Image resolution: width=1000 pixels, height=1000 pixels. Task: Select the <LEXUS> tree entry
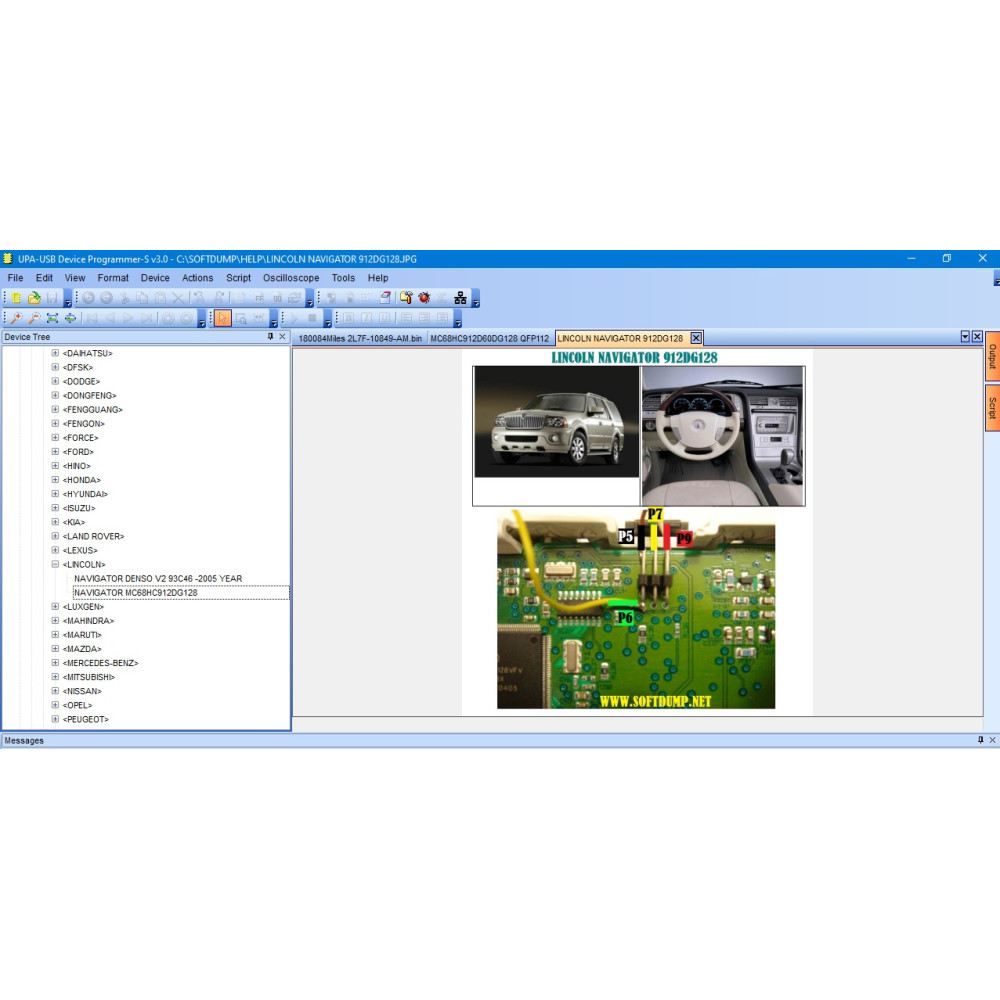[80, 550]
